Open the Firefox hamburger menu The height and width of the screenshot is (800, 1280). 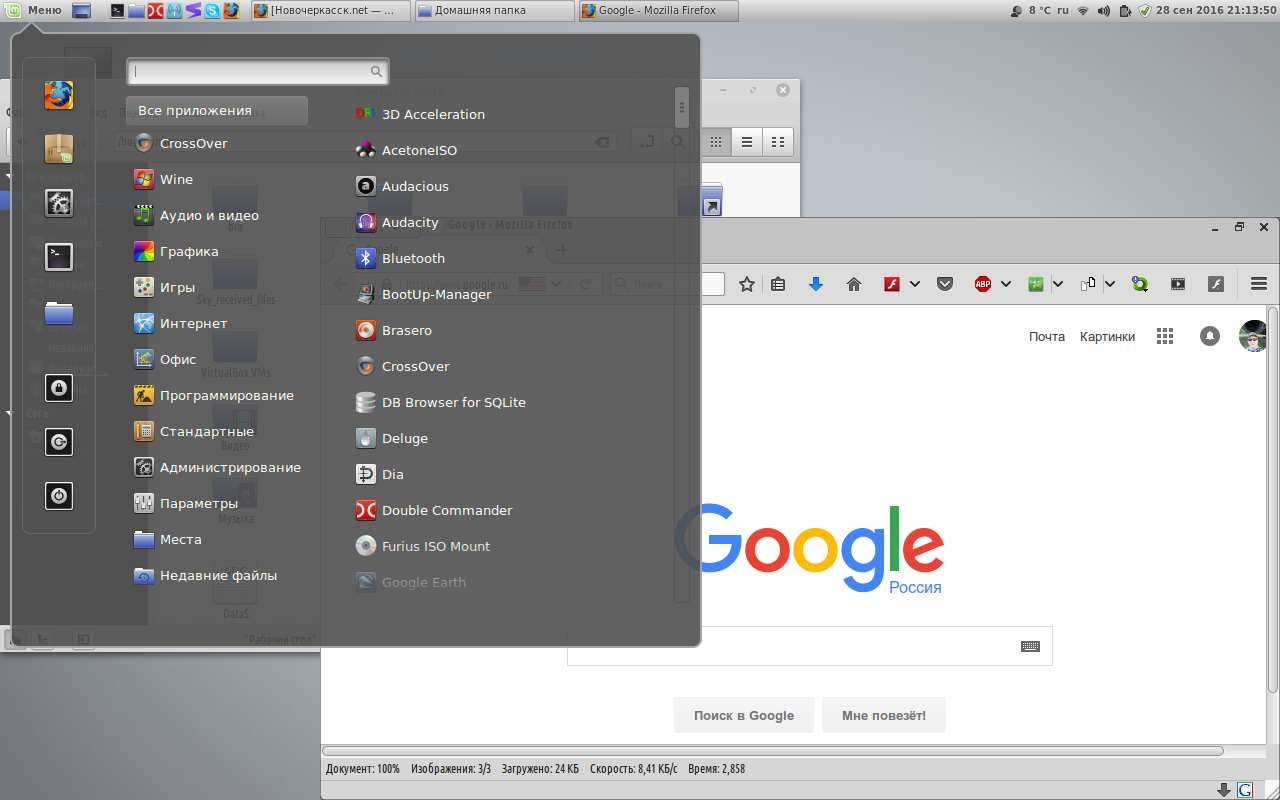1259,284
